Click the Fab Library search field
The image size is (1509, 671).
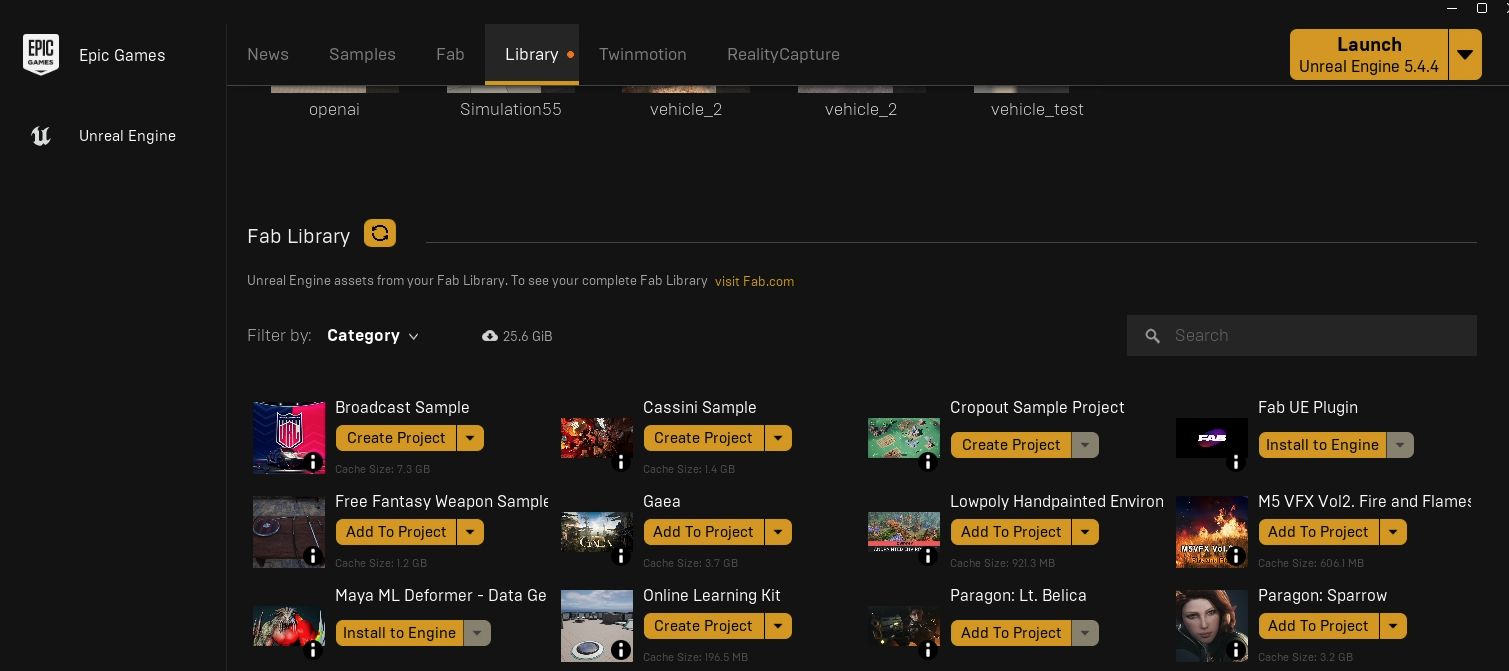point(1302,336)
